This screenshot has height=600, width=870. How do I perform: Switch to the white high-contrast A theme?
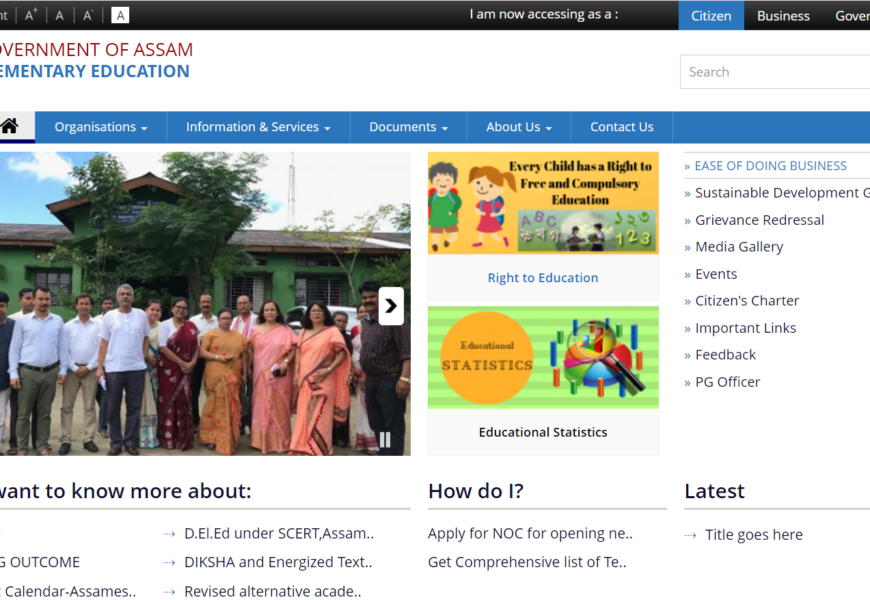coord(120,15)
